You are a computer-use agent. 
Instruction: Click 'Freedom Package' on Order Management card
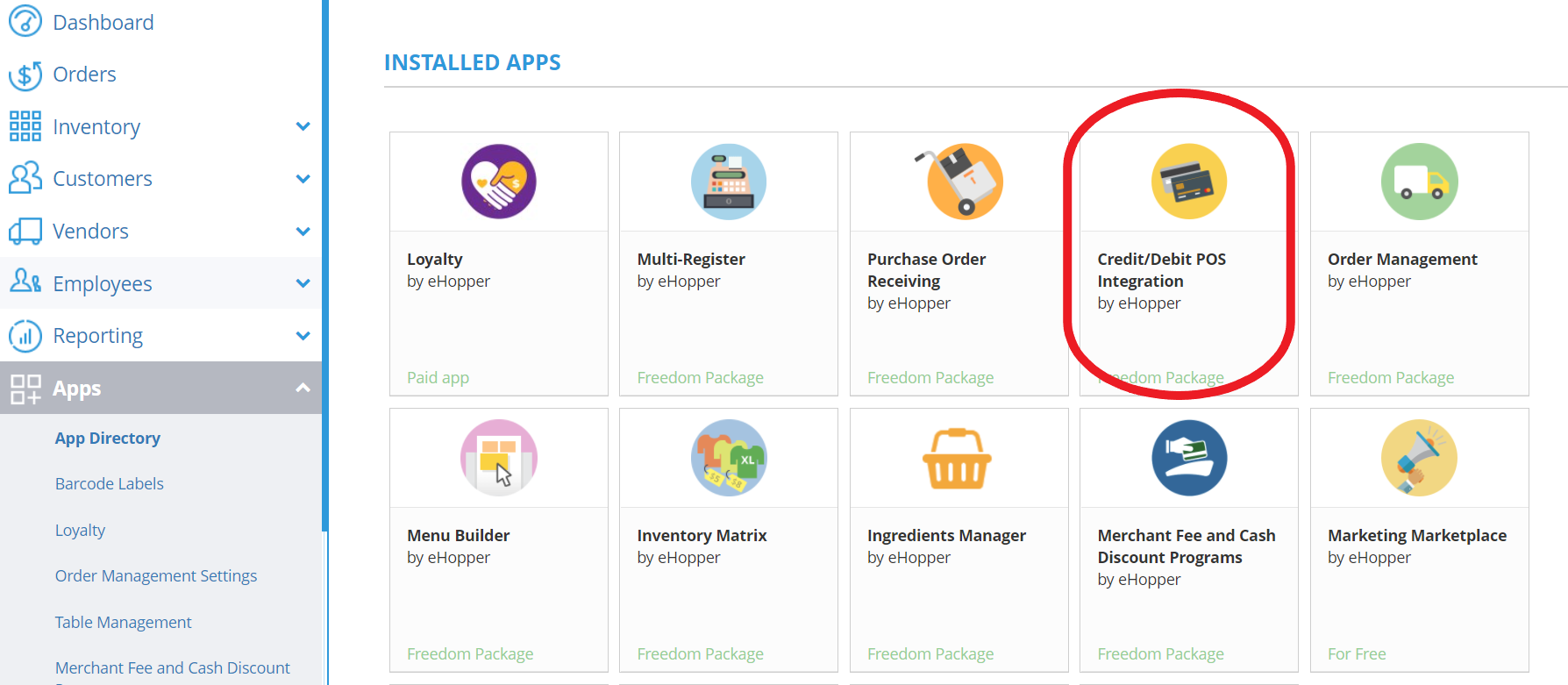pyautogui.click(x=1391, y=378)
